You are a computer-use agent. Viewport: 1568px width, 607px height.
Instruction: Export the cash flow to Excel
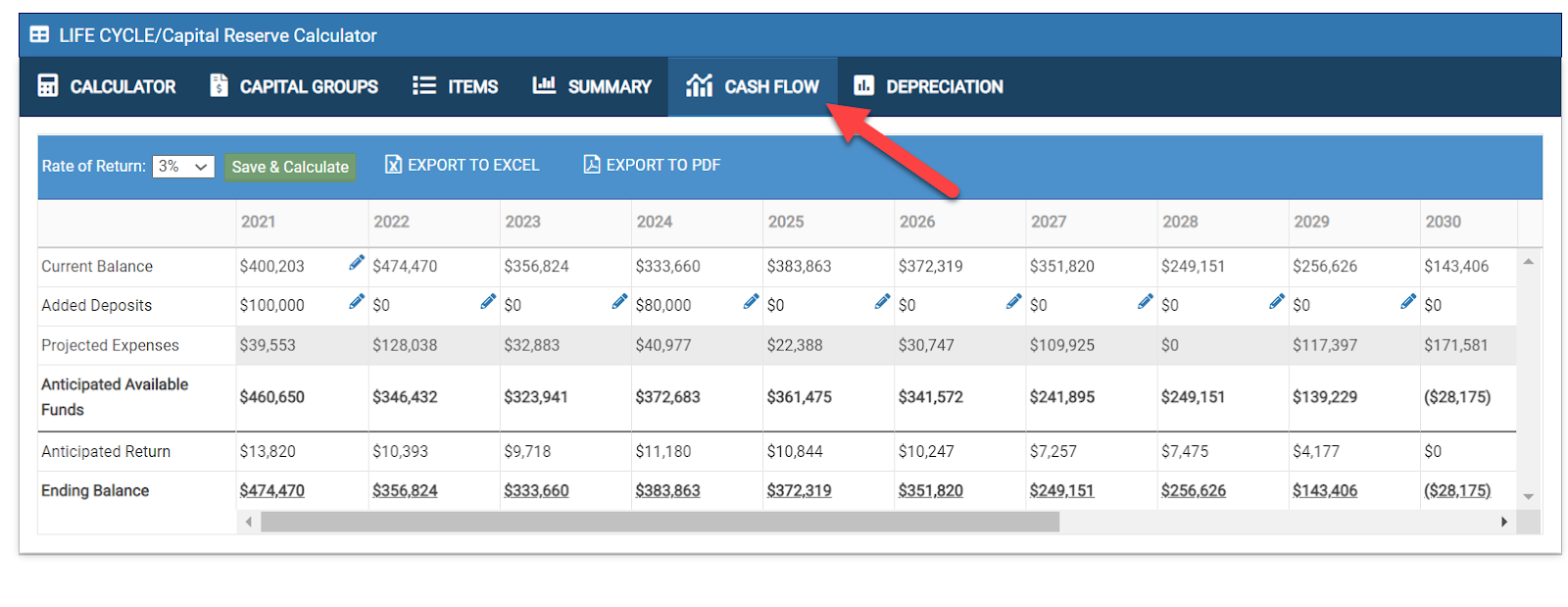point(462,165)
